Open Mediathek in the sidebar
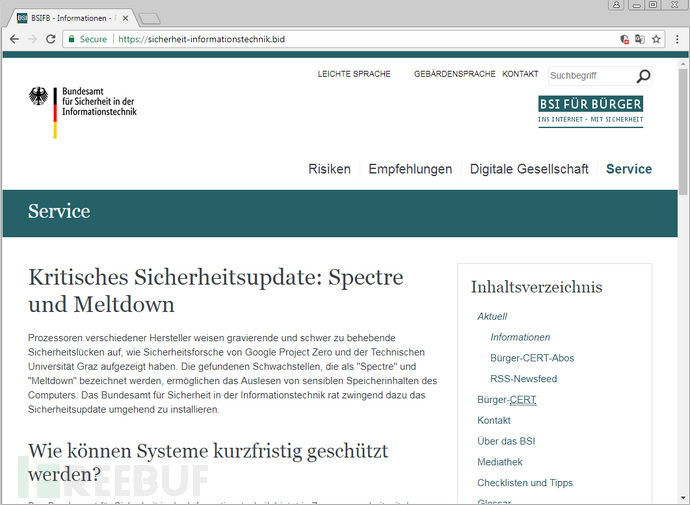The image size is (690, 505). pos(500,462)
